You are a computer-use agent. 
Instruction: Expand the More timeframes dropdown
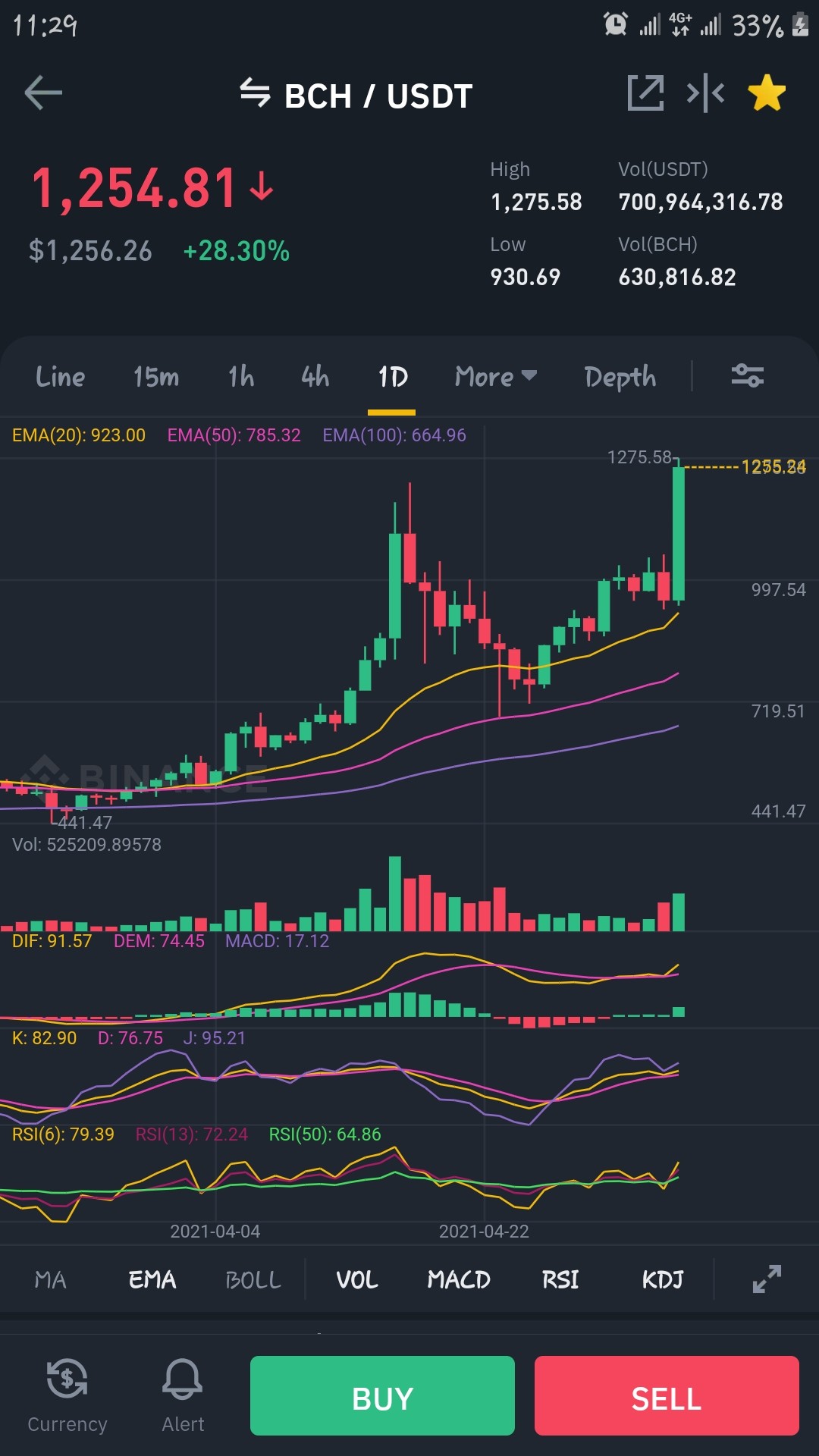pos(496,376)
